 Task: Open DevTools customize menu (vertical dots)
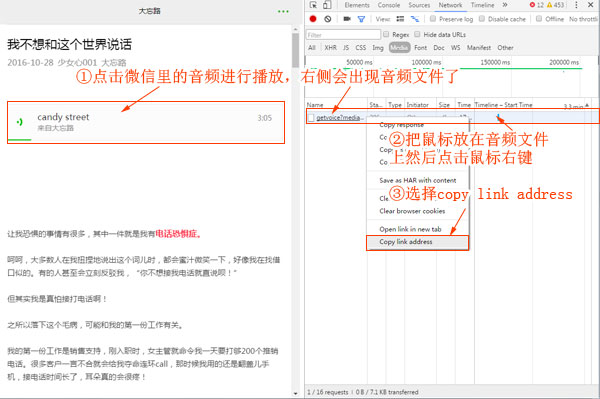pyautogui.click(x=576, y=5)
